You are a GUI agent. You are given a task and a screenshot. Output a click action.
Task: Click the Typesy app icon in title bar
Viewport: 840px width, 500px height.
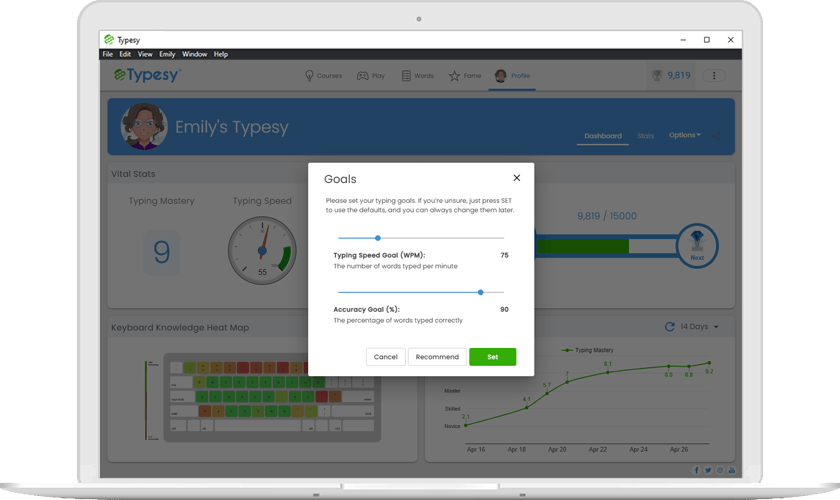pyautogui.click(x=109, y=40)
